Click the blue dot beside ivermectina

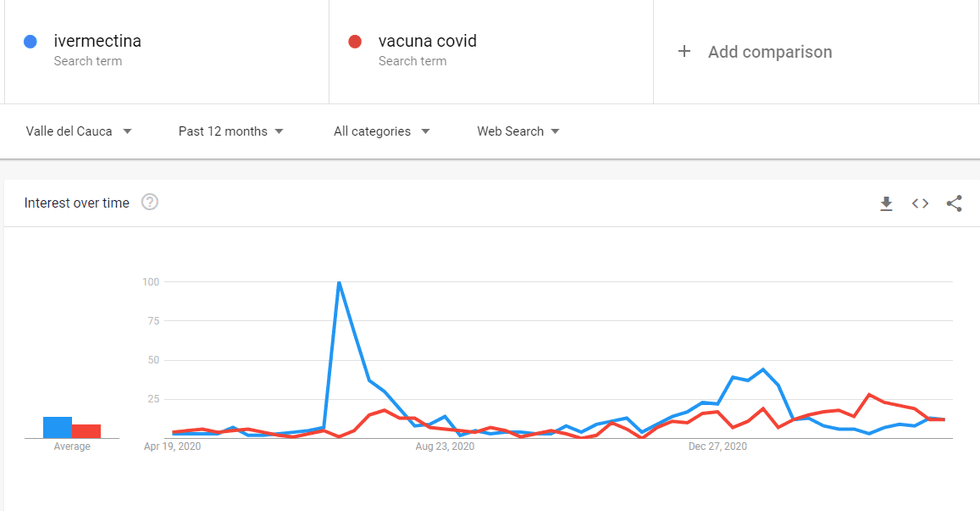tap(30, 42)
